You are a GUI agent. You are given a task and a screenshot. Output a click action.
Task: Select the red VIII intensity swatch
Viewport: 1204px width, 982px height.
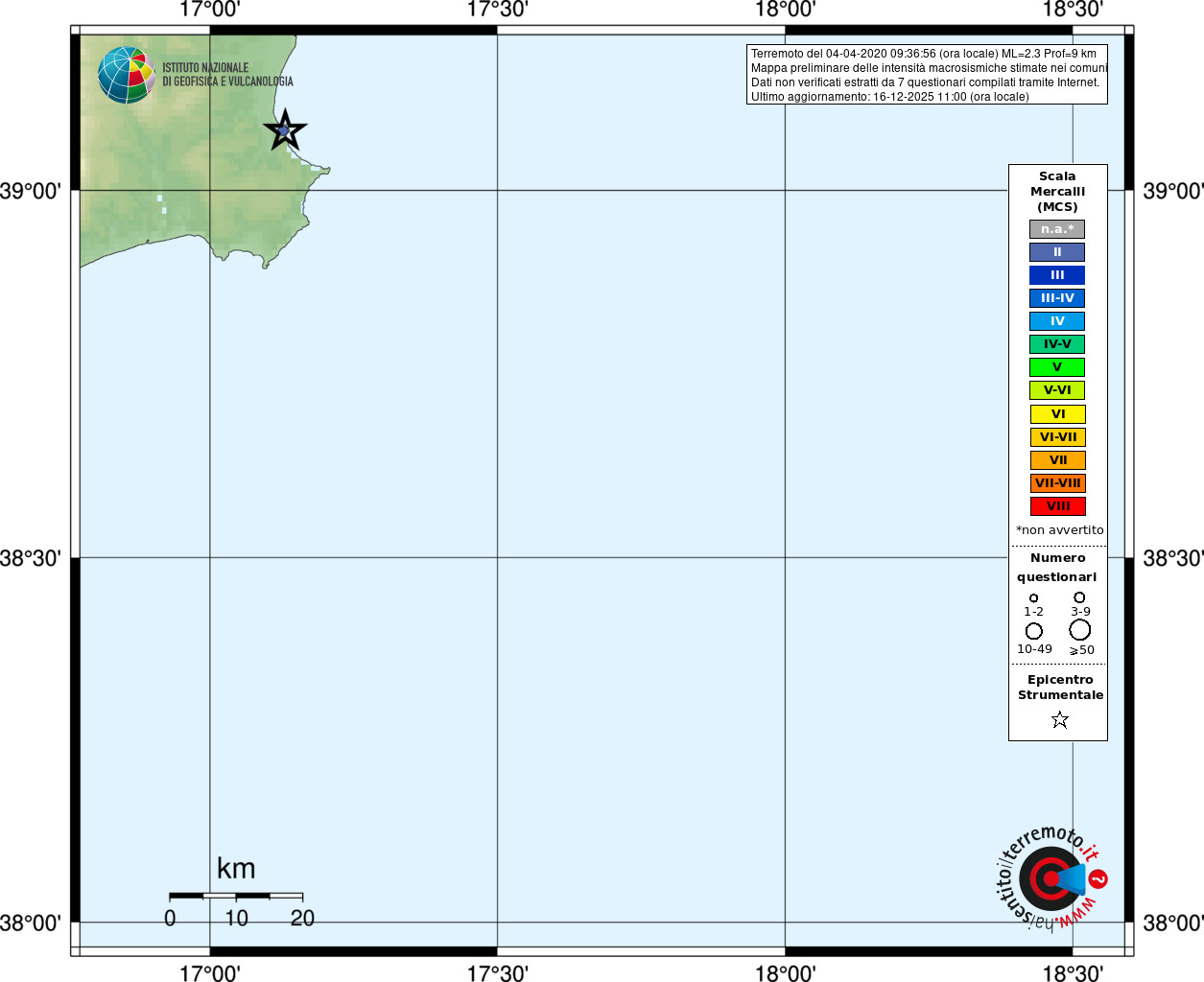pos(1057,506)
